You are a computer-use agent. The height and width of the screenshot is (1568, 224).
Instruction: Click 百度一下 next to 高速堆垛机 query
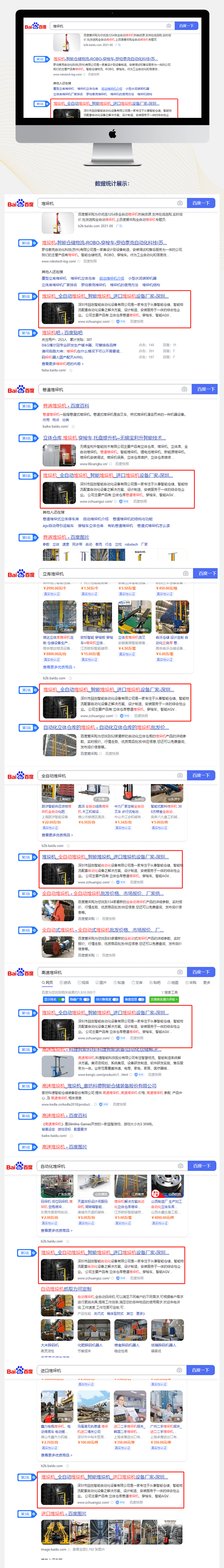tap(200, 972)
